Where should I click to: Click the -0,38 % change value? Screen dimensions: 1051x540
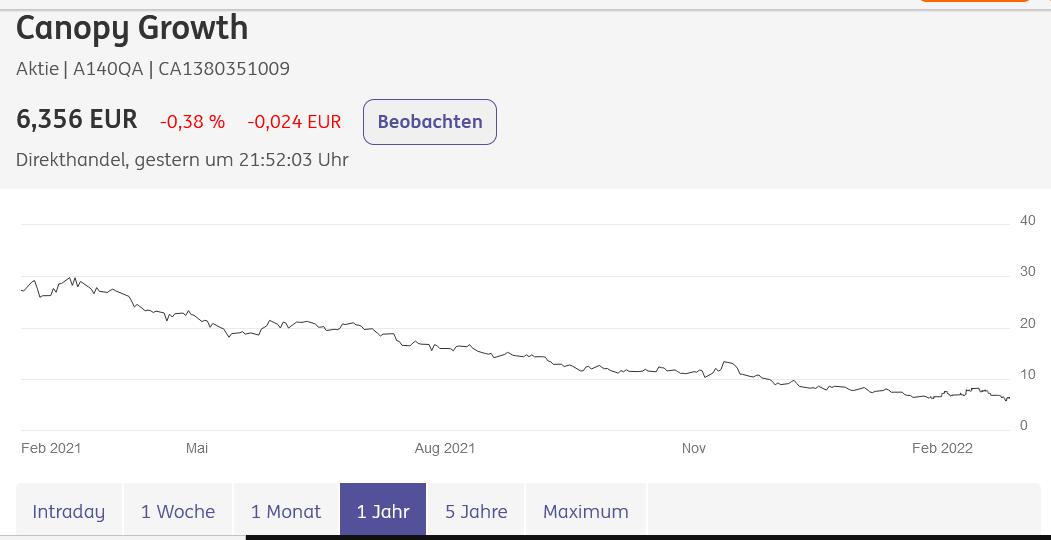point(192,122)
